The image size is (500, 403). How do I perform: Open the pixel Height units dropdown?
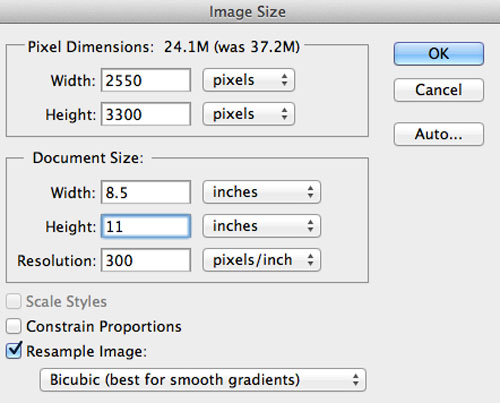[249, 114]
